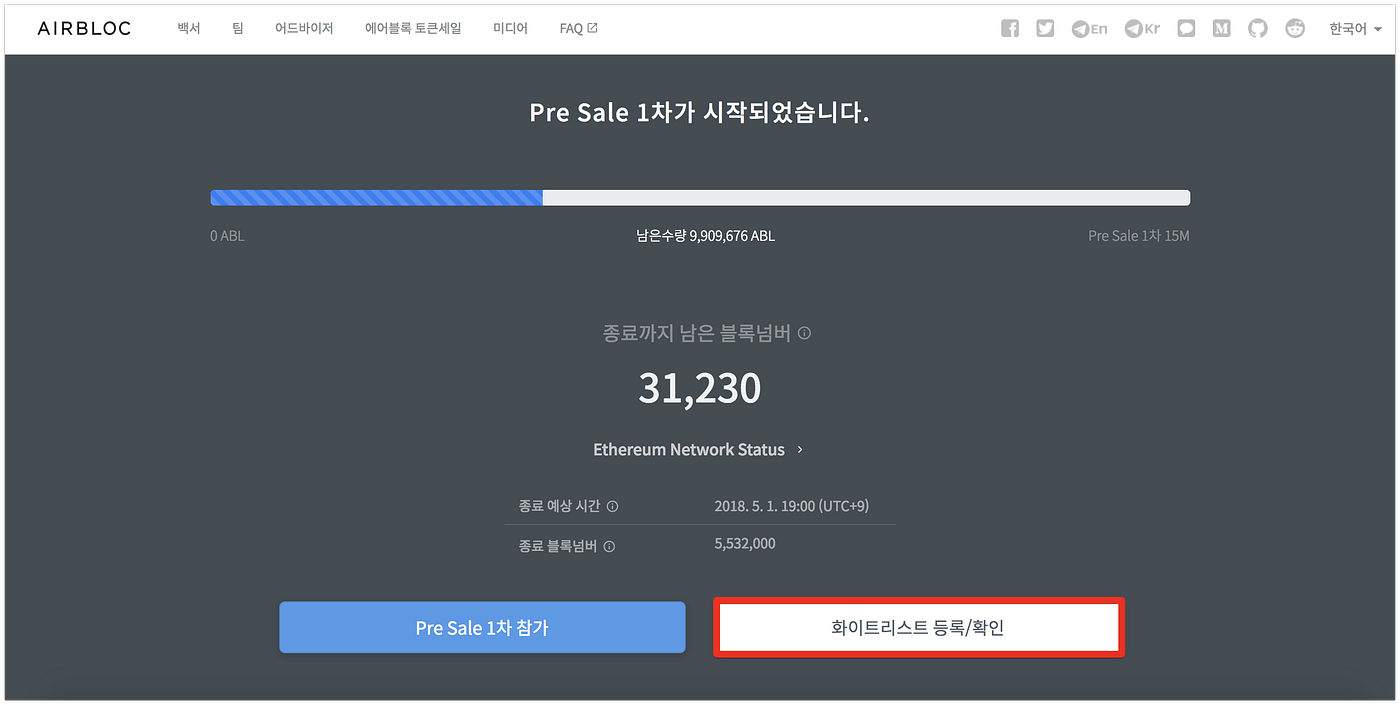The width and height of the screenshot is (1400, 705).
Task: Go to the 팀 menu item
Action: 238,28
